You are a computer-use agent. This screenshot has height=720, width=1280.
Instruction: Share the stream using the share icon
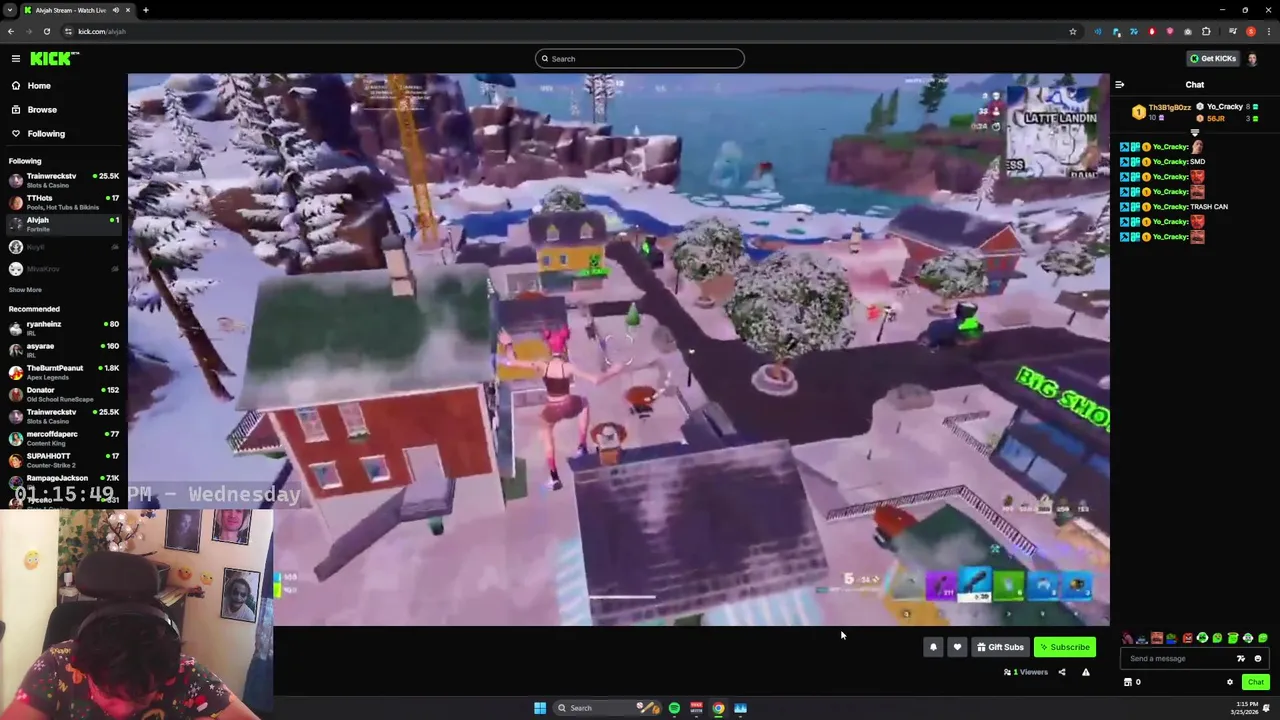[1062, 672]
